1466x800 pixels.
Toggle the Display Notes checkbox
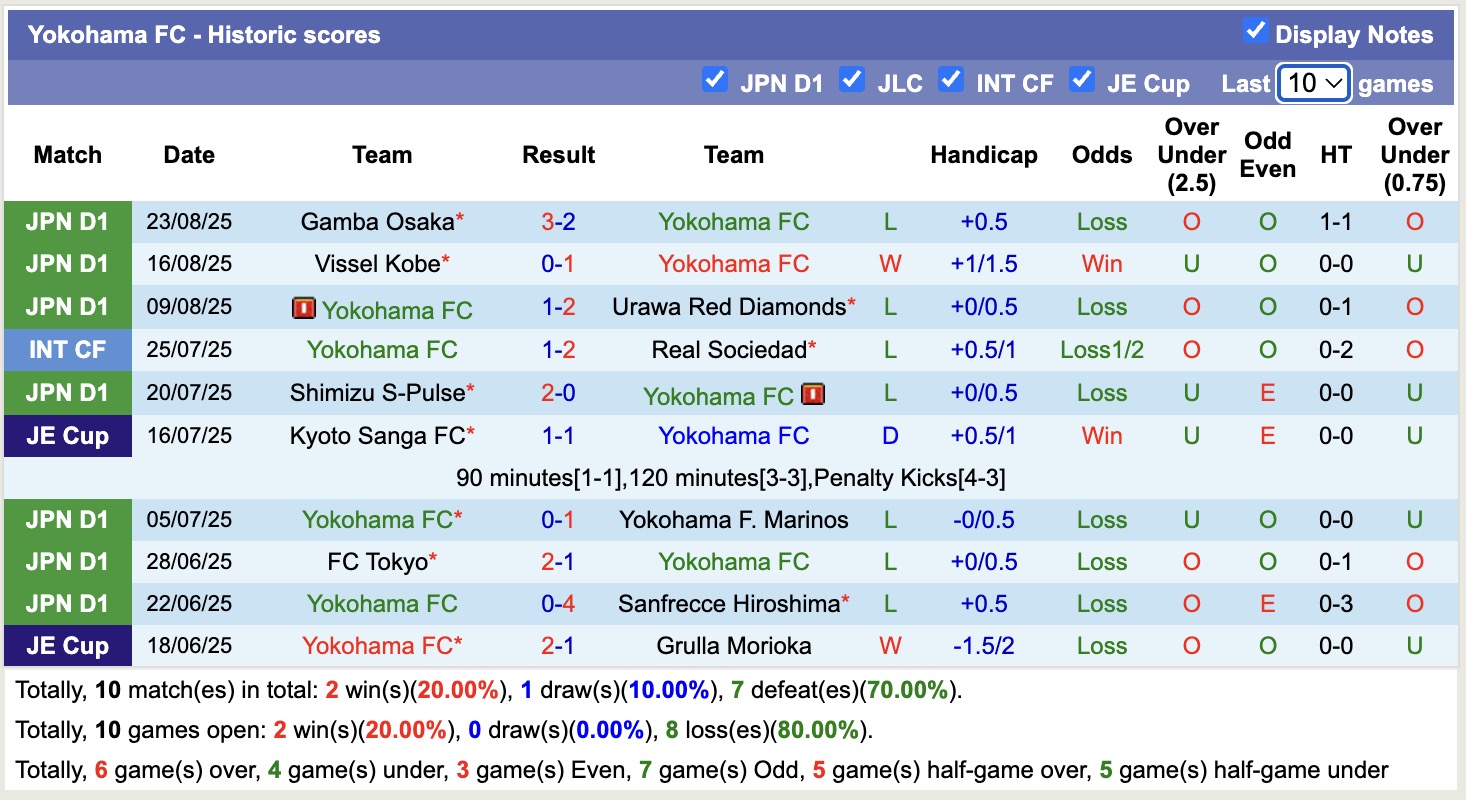1256,31
